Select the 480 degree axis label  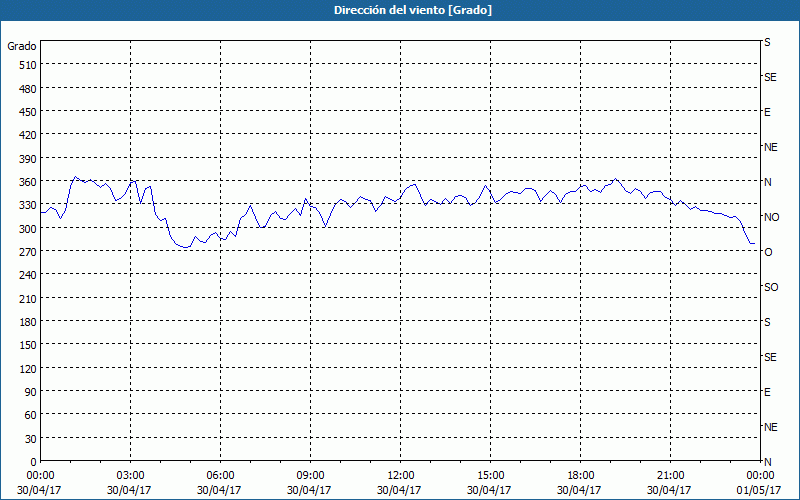(28, 89)
